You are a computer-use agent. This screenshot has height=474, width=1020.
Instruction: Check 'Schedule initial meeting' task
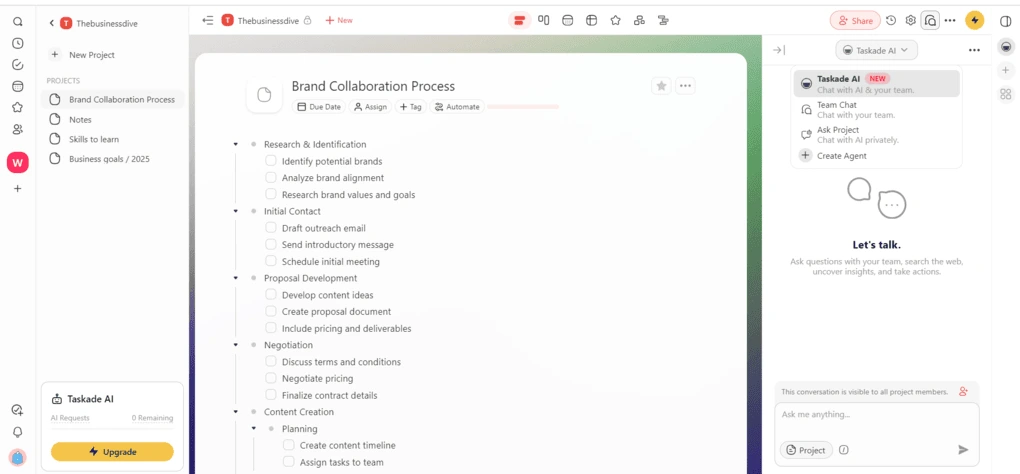(271, 261)
